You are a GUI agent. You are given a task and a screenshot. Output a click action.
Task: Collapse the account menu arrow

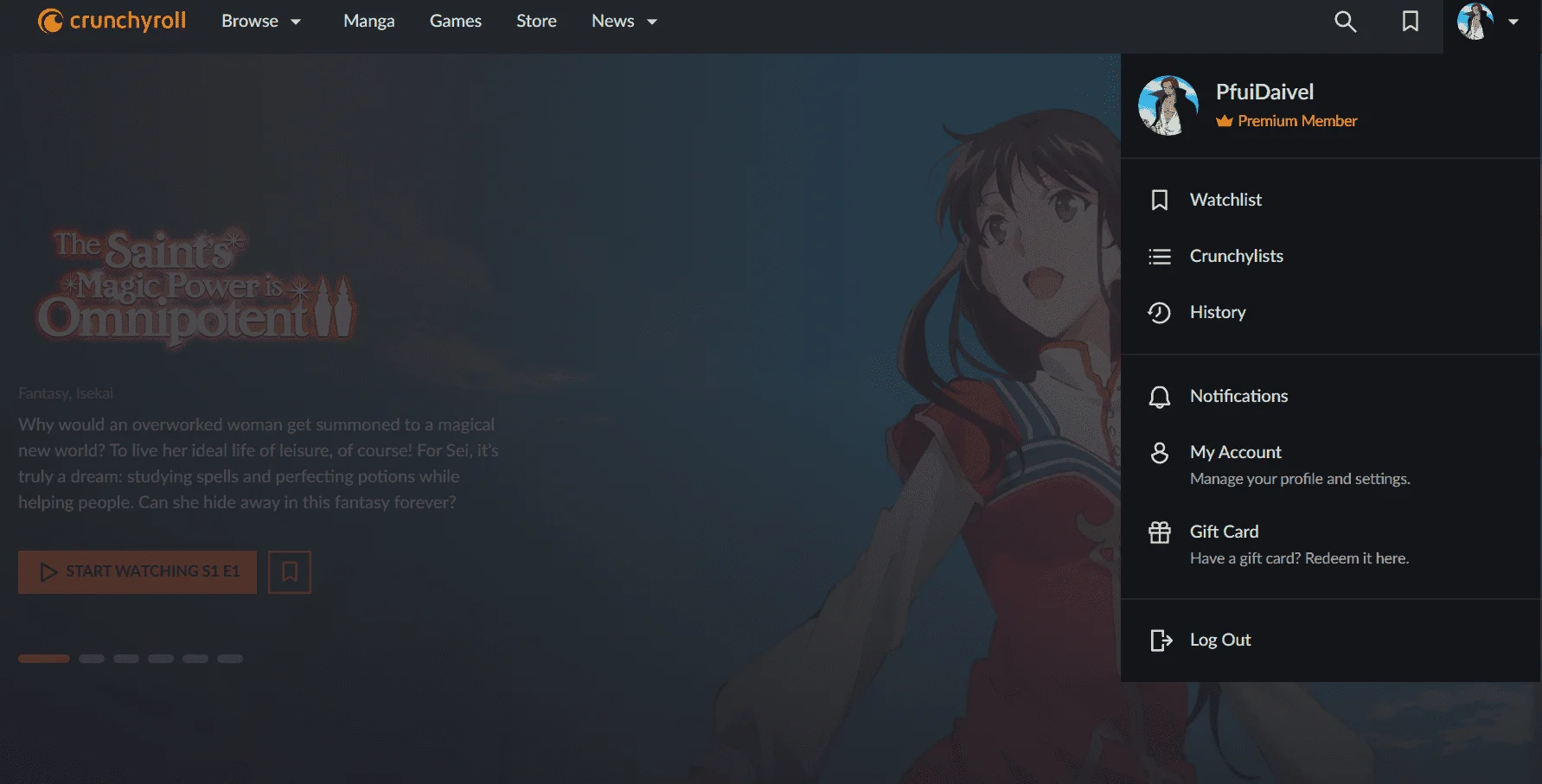point(1513,22)
